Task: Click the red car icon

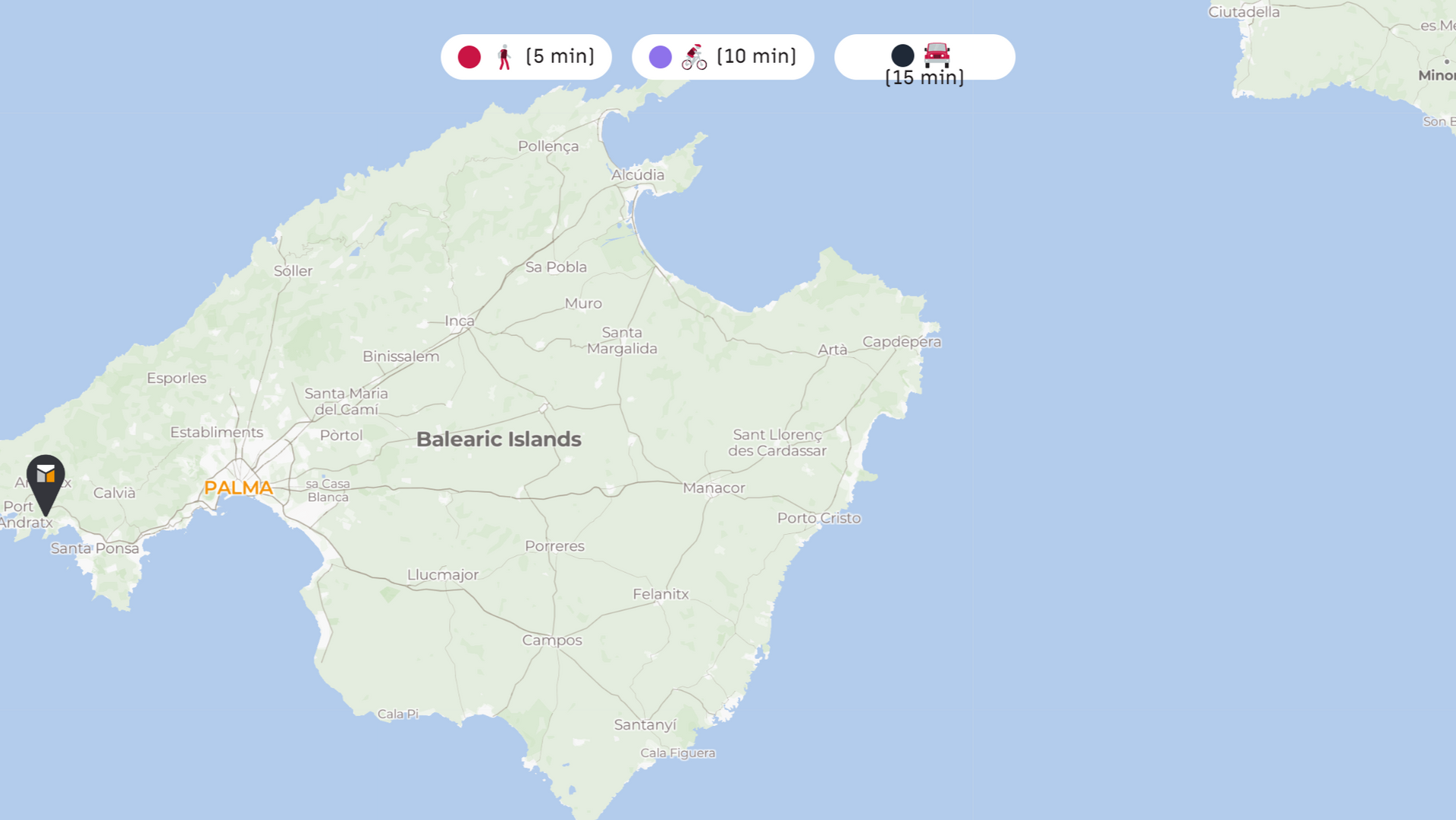Action: 937,54
